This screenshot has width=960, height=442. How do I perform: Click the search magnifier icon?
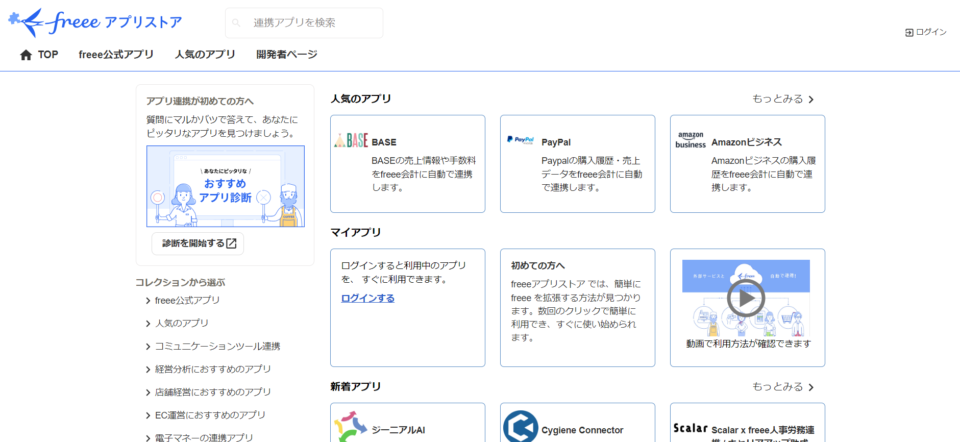(237, 23)
